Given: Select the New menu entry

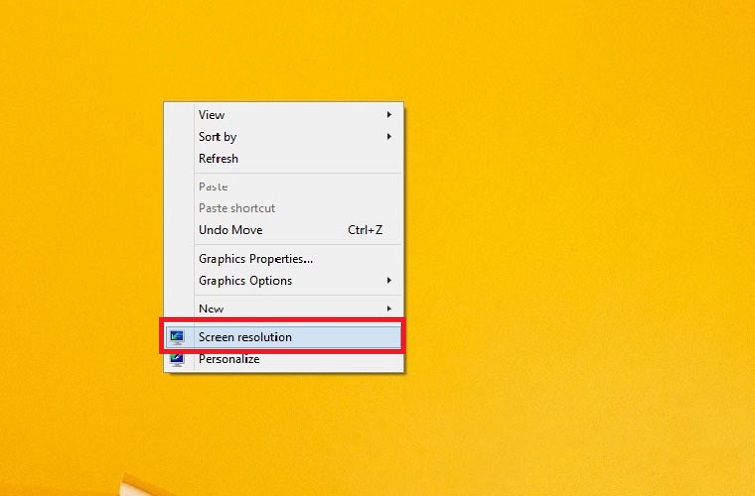Looking at the screenshot, I should tap(211, 309).
